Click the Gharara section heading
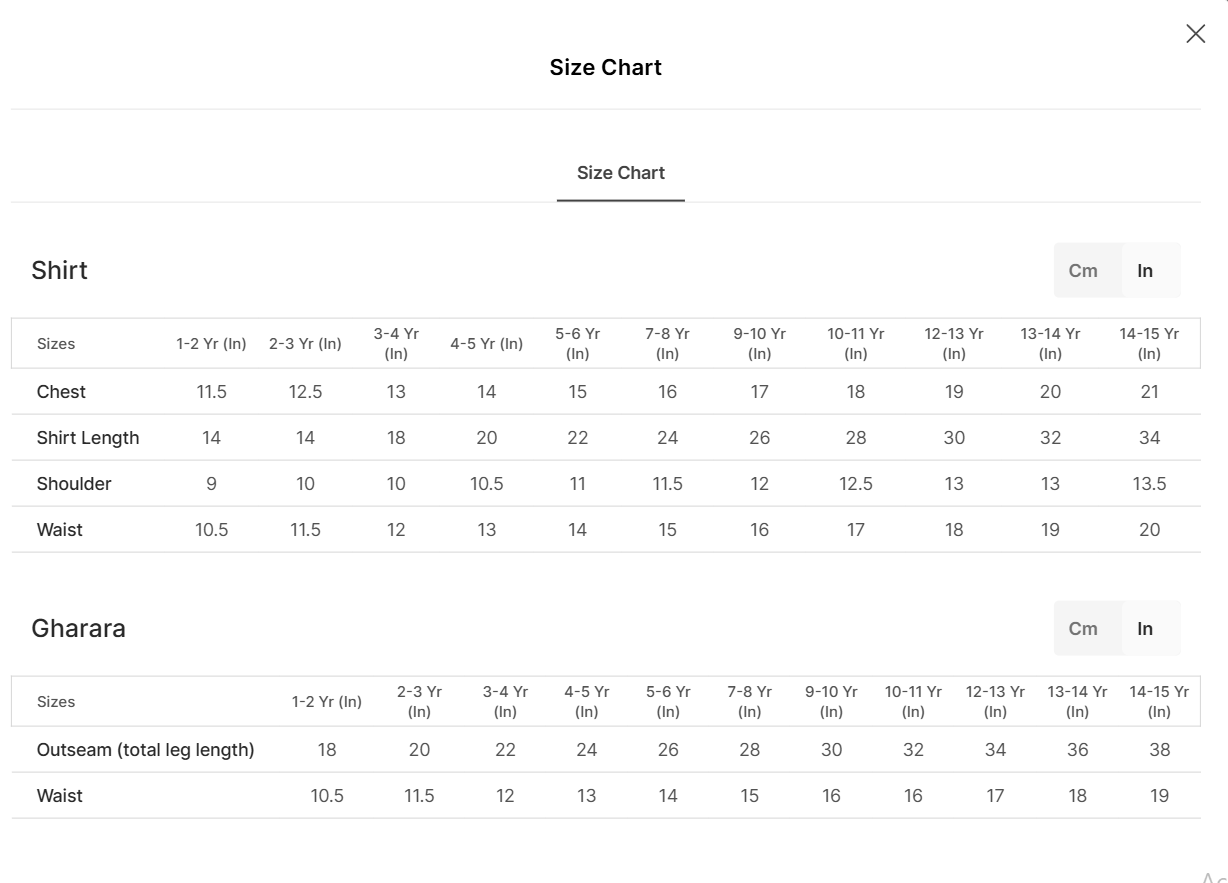The width and height of the screenshot is (1228, 883). pos(78,629)
